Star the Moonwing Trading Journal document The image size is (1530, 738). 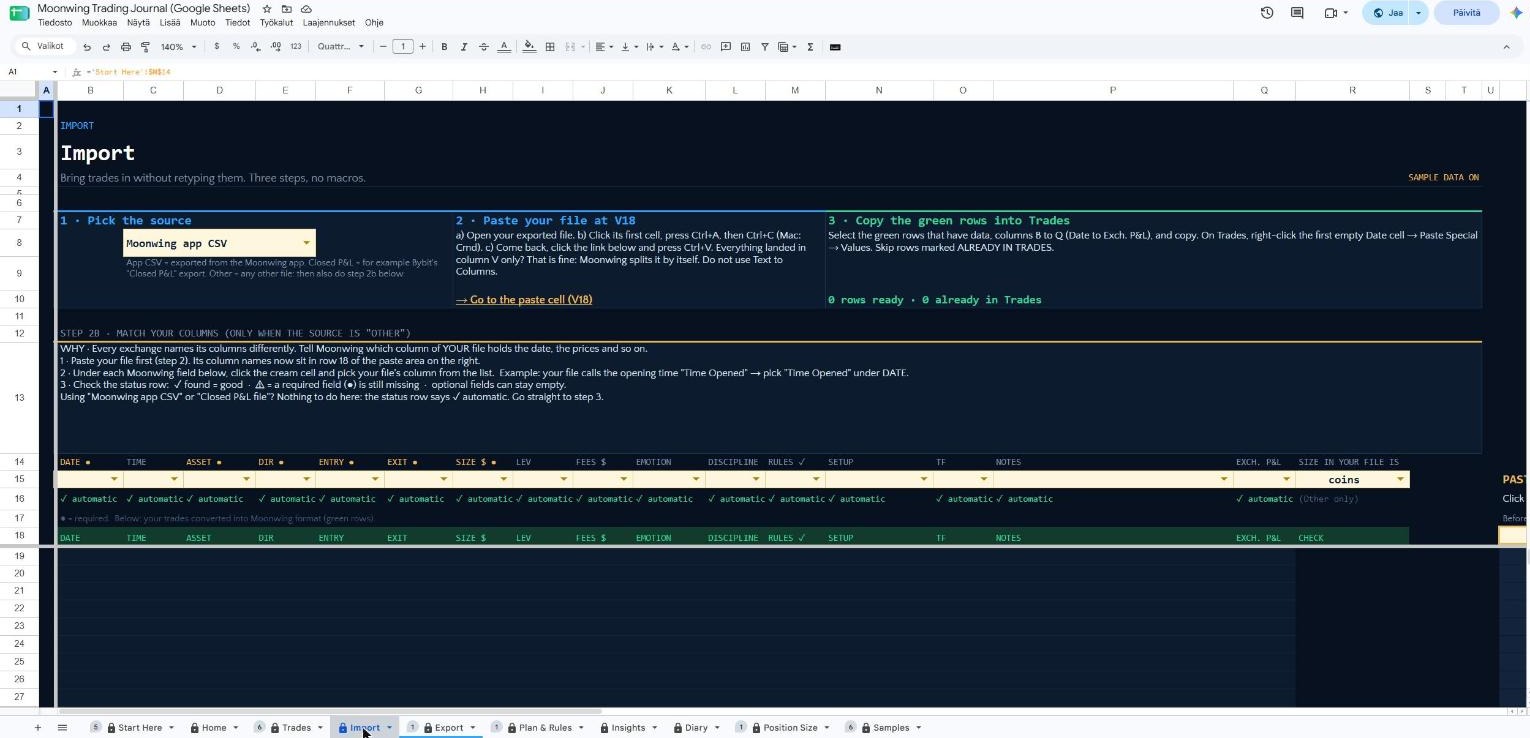pyautogui.click(x=267, y=8)
